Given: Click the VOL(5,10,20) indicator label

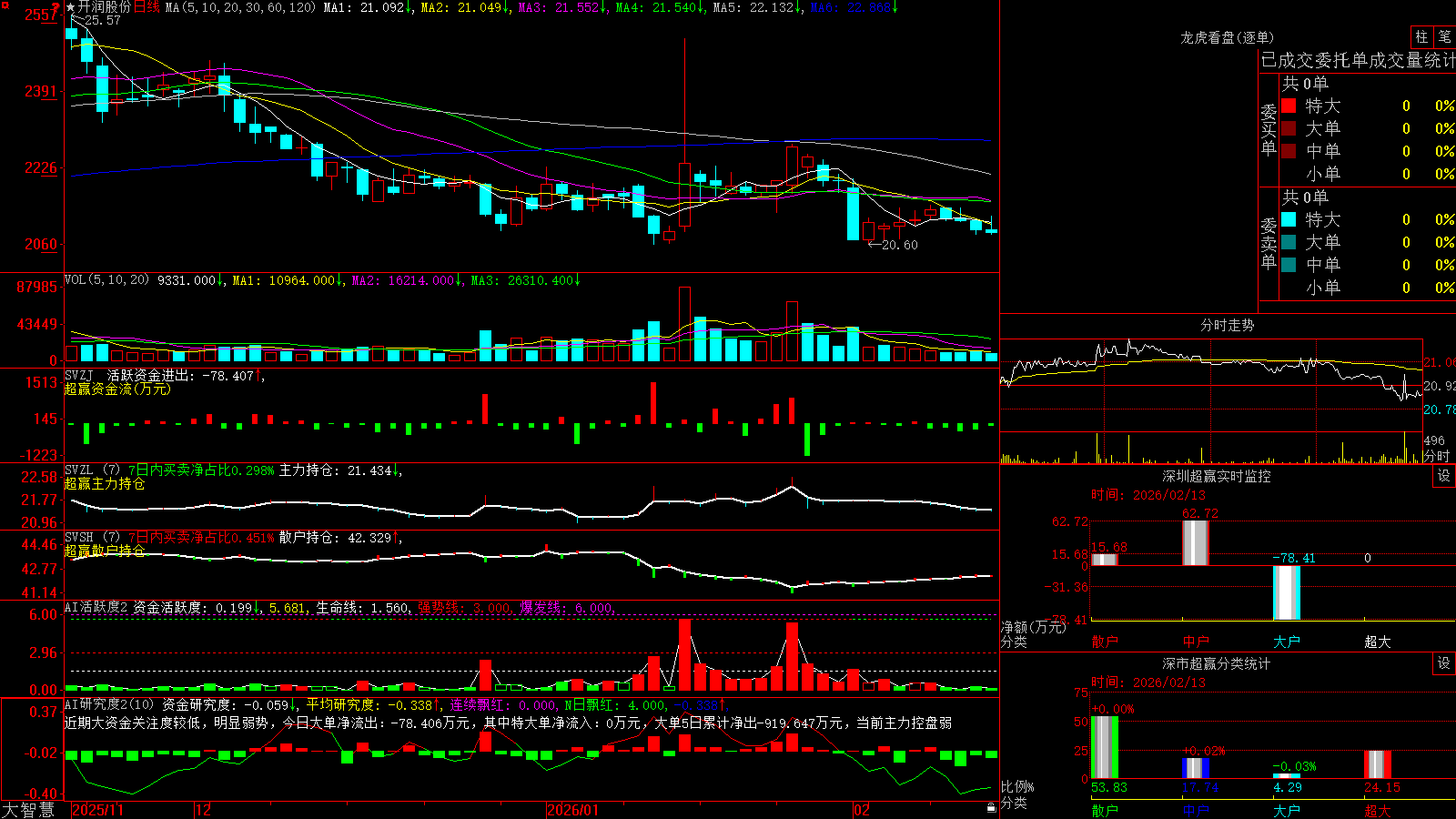Looking at the screenshot, I should point(106,280).
